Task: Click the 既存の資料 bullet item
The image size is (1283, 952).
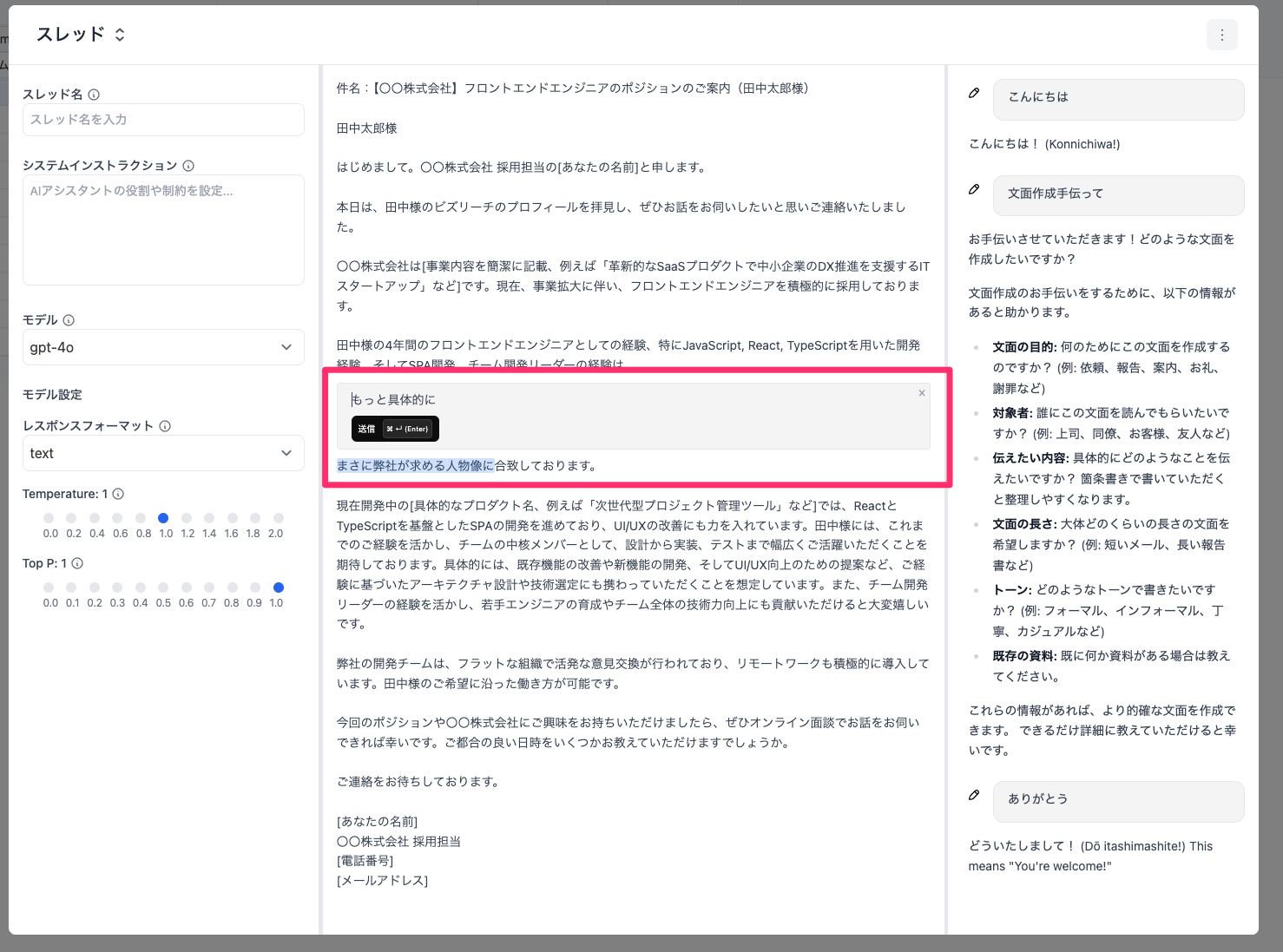Action: coord(1112,666)
